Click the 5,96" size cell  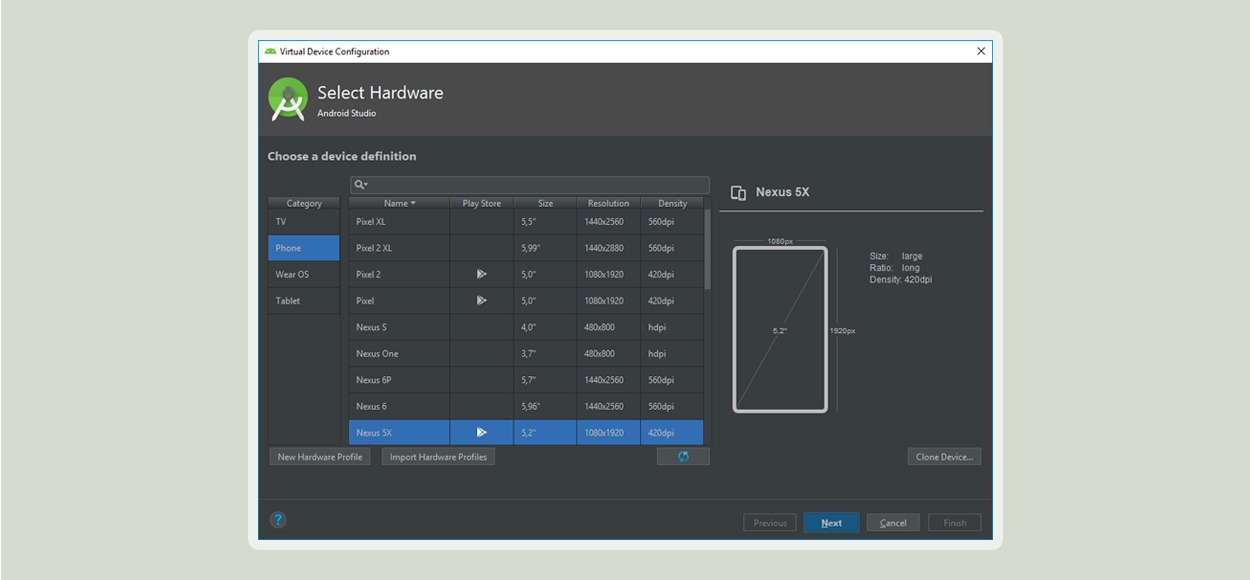pos(545,406)
